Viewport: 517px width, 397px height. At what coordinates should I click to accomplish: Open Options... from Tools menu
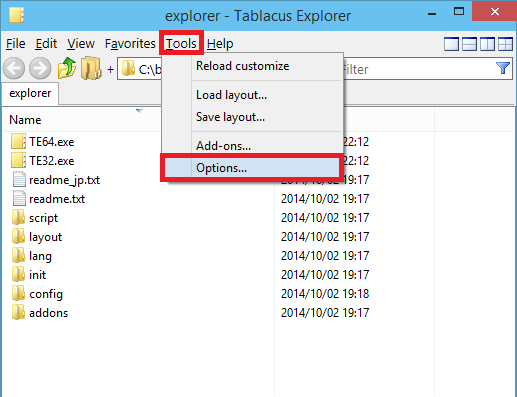click(252, 168)
